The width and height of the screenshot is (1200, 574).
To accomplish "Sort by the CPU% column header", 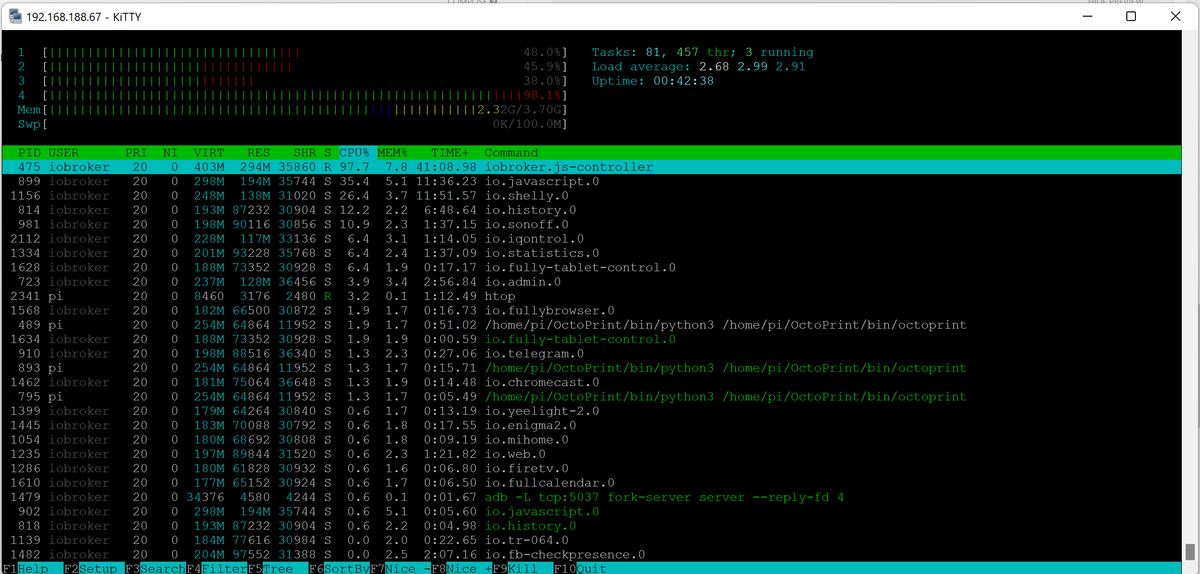I will point(354,153).
